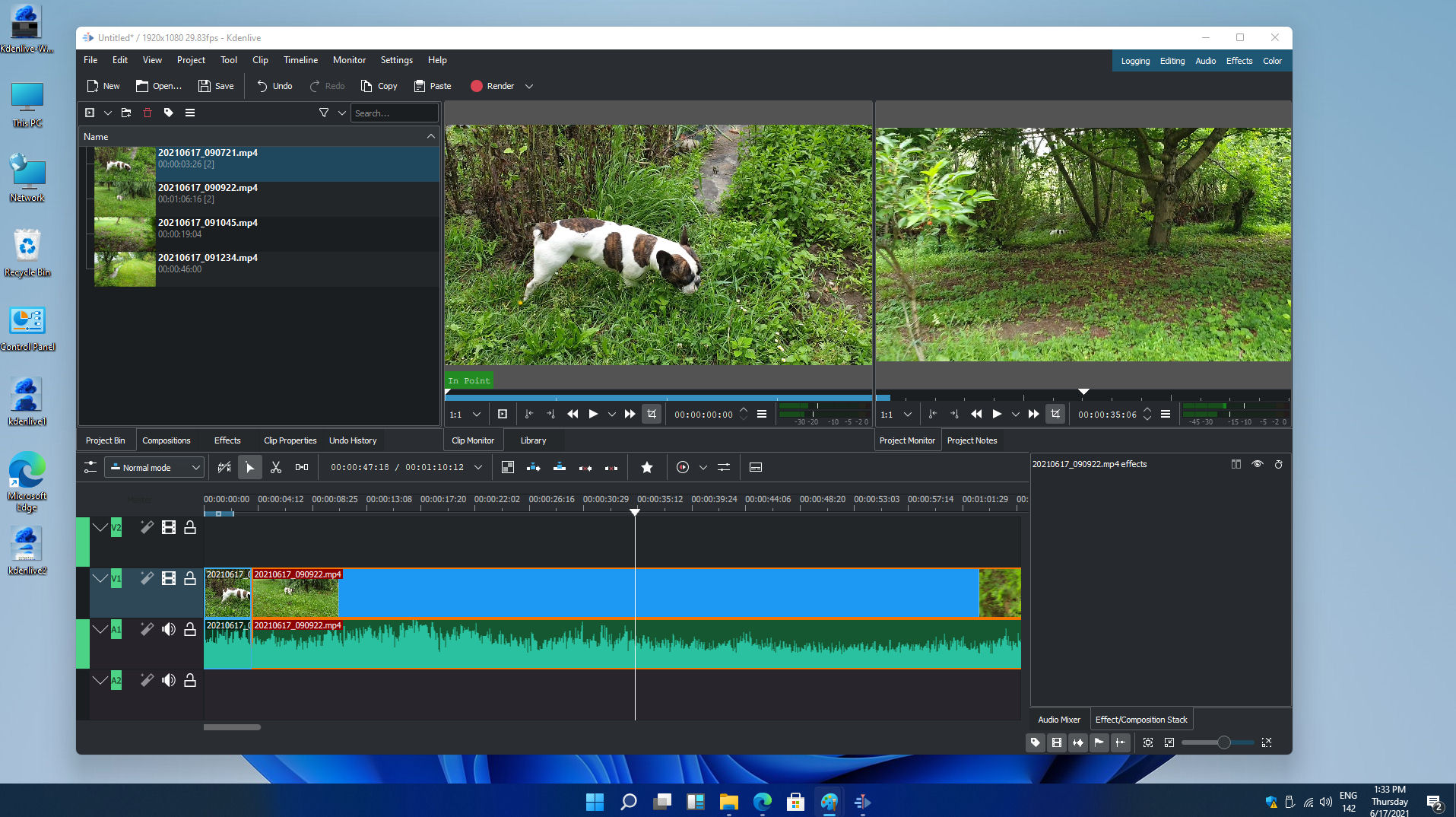Image resolution: width=1456 pixels, height=817 pixels.
Task: Click the Open… button
Action: pyautogui.click(x=158, y=86)
